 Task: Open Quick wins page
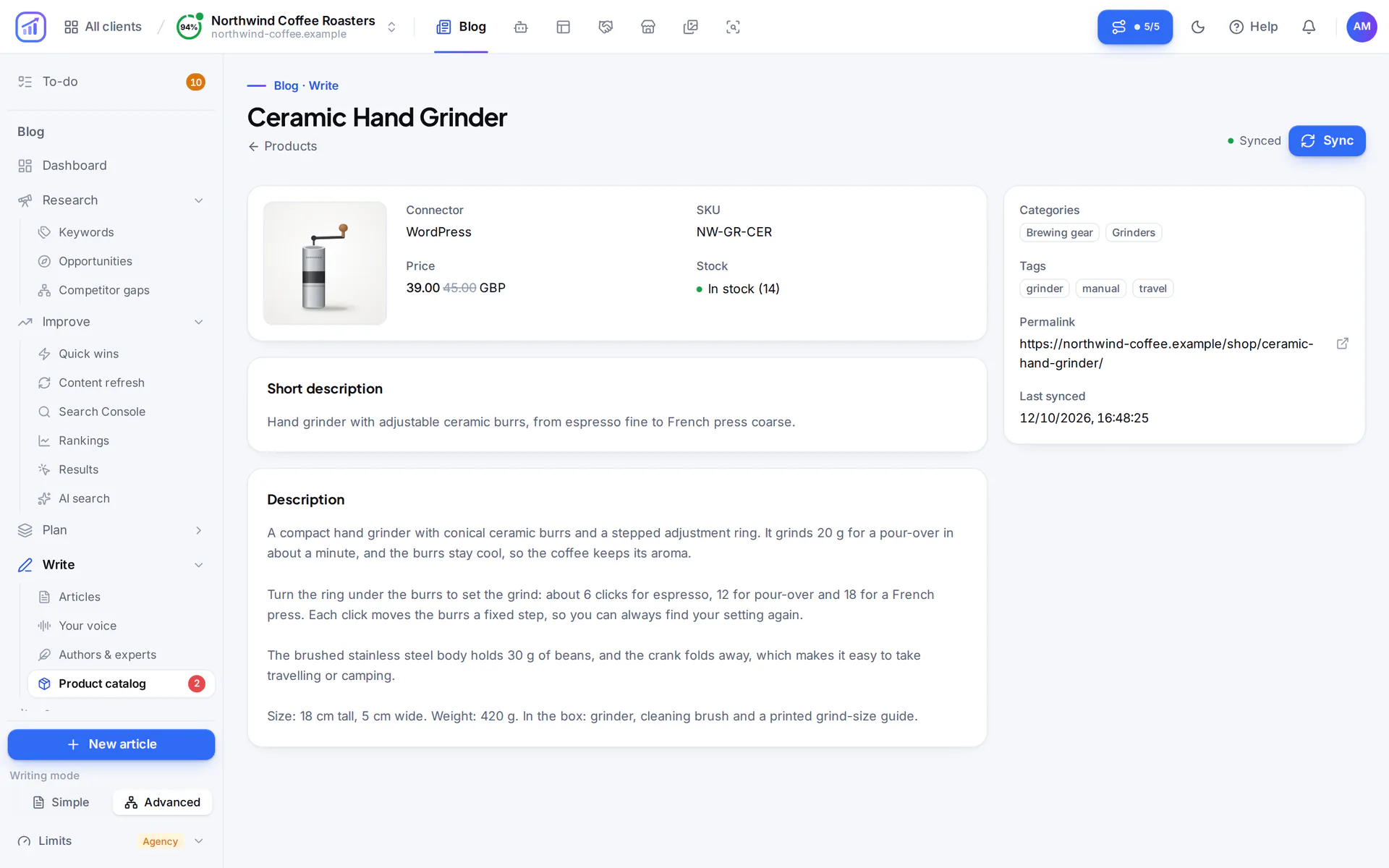[x=122, y=354]
